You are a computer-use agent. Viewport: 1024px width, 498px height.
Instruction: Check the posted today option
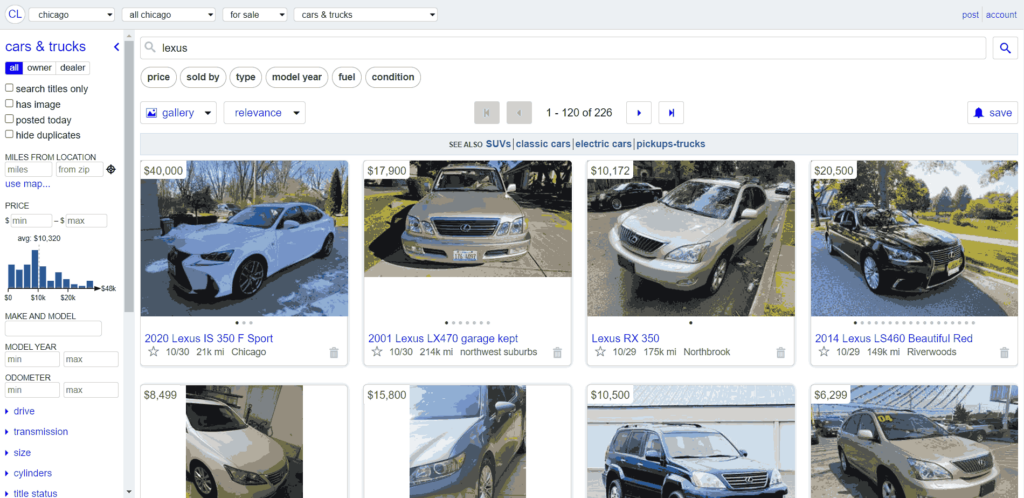coord(9,119)
